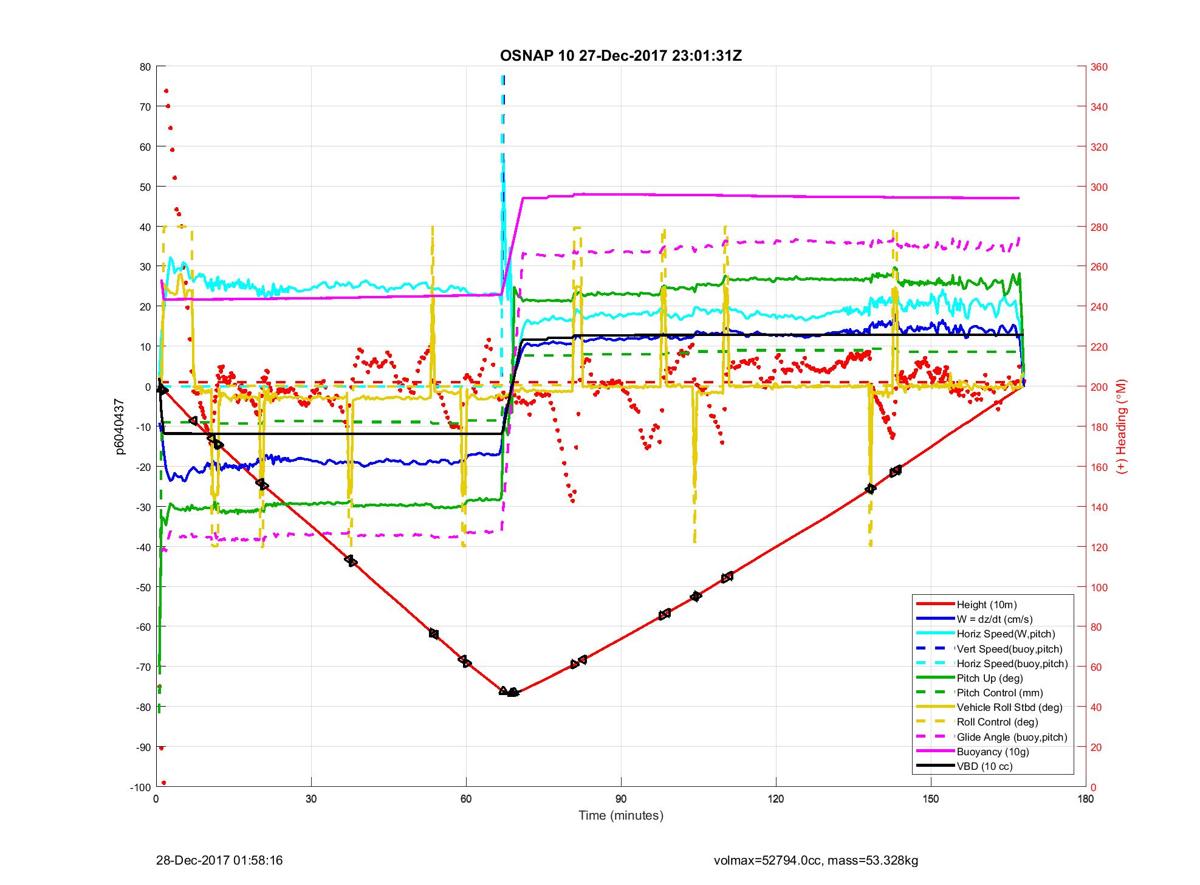This screenshot has width=1200, height=885.
Task: Click the magenta line sample beside Buoyancy (10g)
Action: (x=935, y=752)
